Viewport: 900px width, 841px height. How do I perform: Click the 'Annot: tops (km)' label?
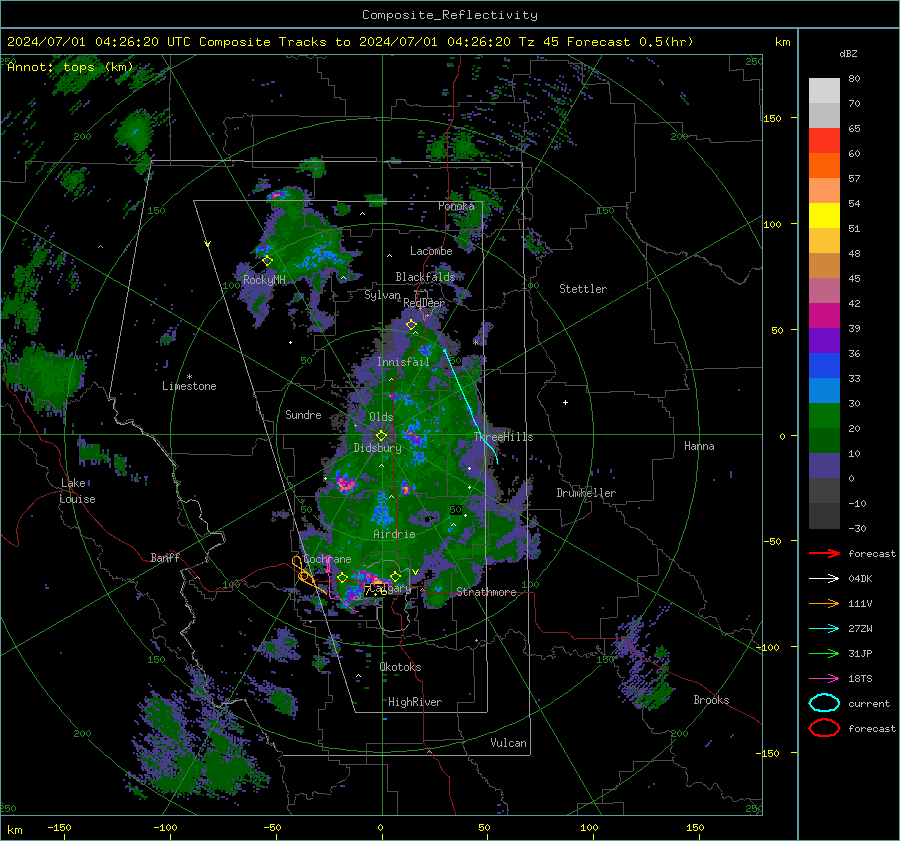[70, 67]
